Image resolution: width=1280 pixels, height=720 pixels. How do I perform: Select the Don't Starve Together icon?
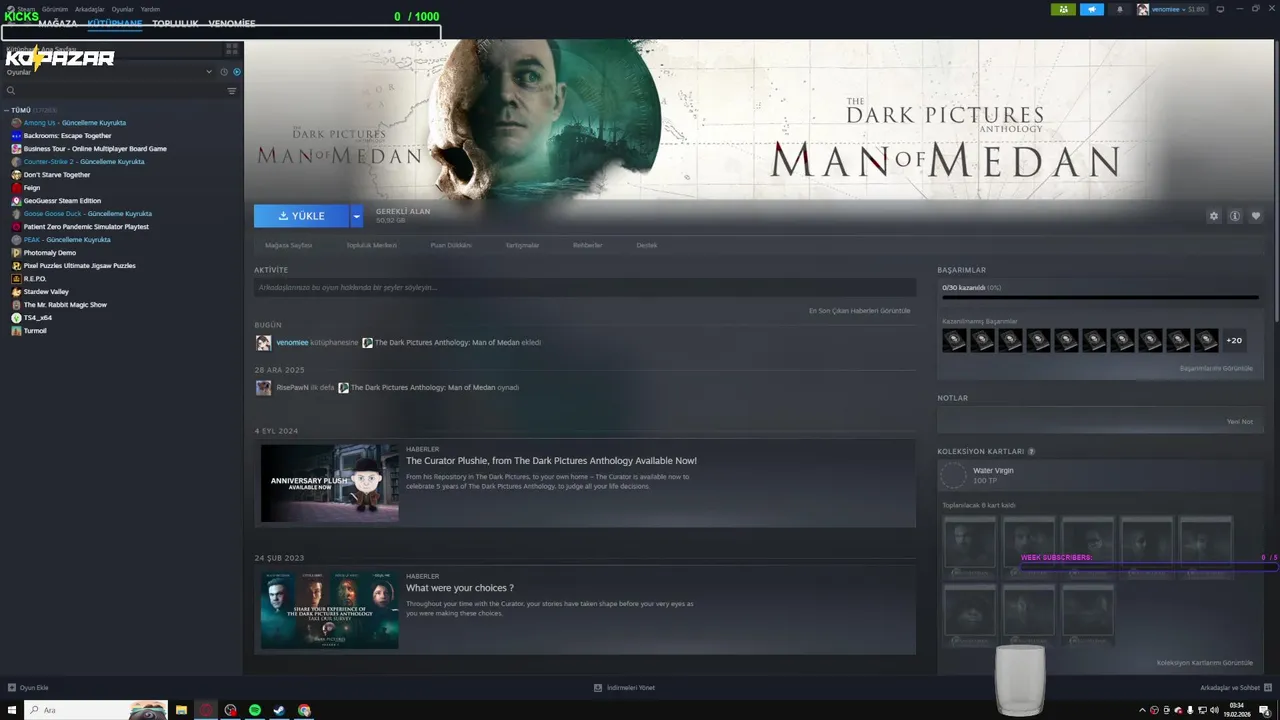(16, 174)
